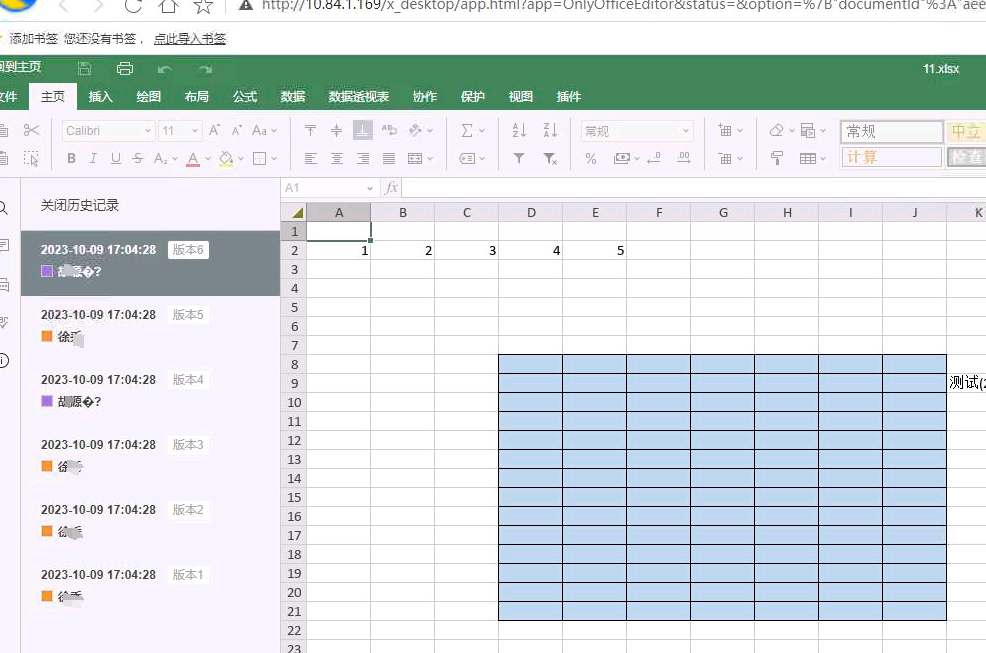Open About info icon in left sidebar
The height and width of the screenshot is (653, 986).
[x=4, y=360]
